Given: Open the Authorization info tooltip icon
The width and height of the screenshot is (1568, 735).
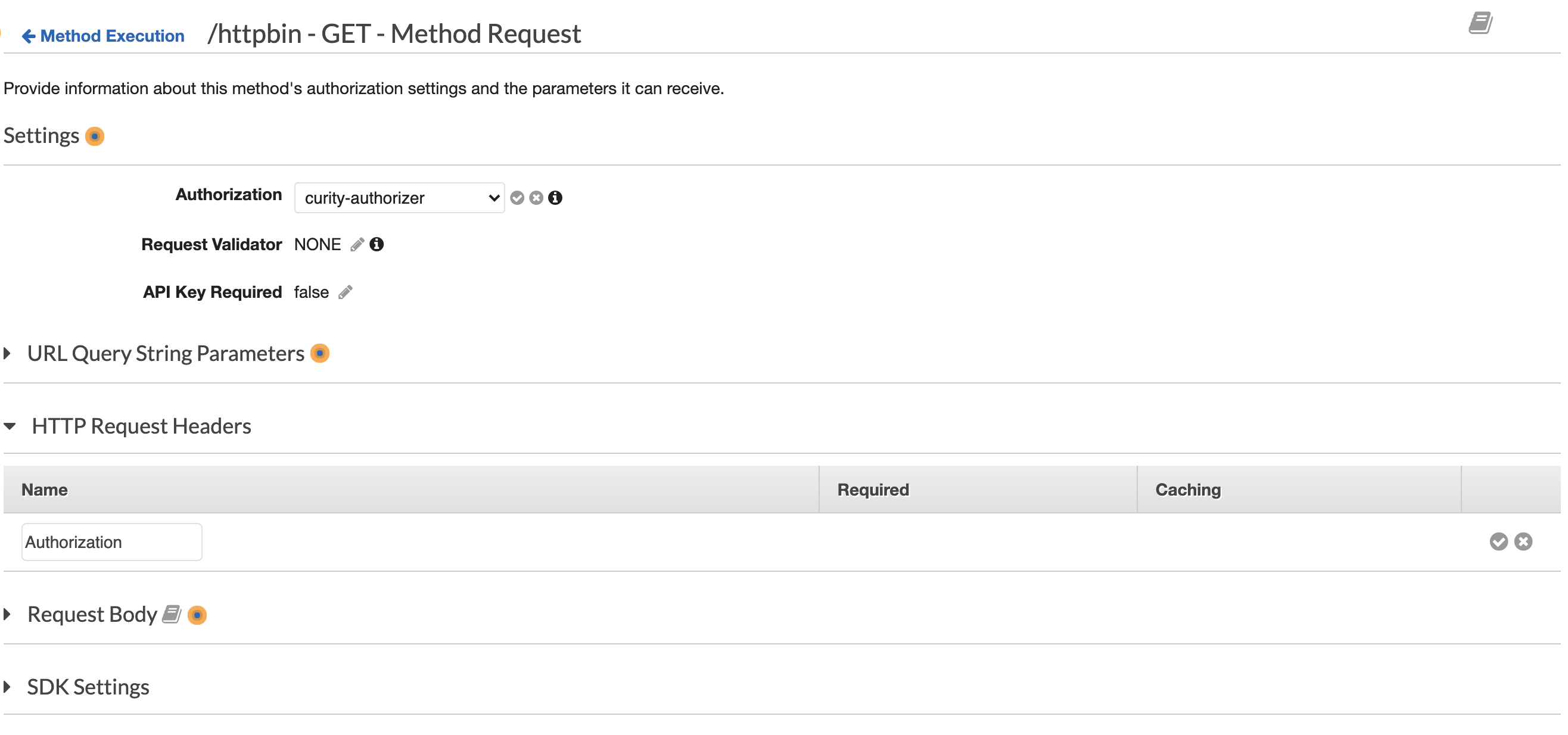Looking at the screenshot, I should click(556, 197).
